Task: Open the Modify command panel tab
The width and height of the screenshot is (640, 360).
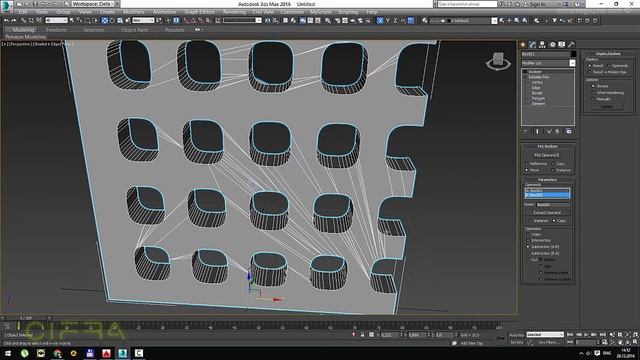Action: (x=533, y=44)
